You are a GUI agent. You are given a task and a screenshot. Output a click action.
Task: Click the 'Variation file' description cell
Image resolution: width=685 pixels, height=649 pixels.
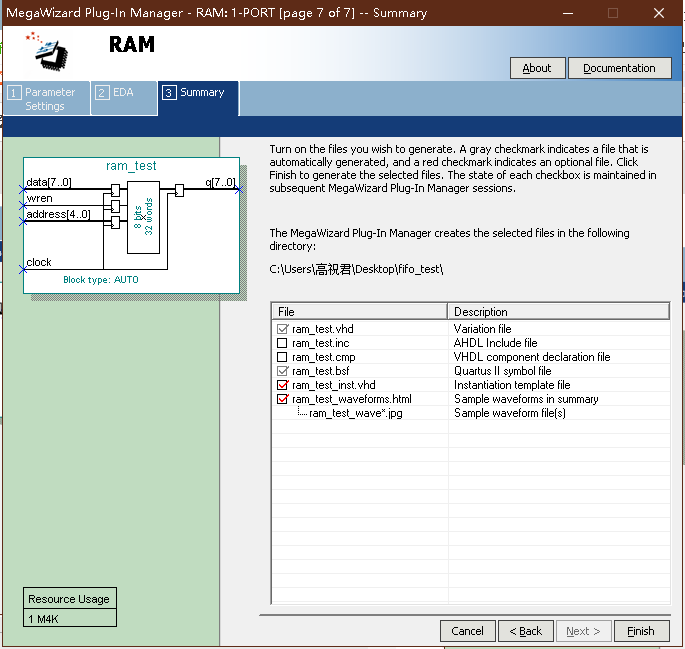tap(482, 329)
